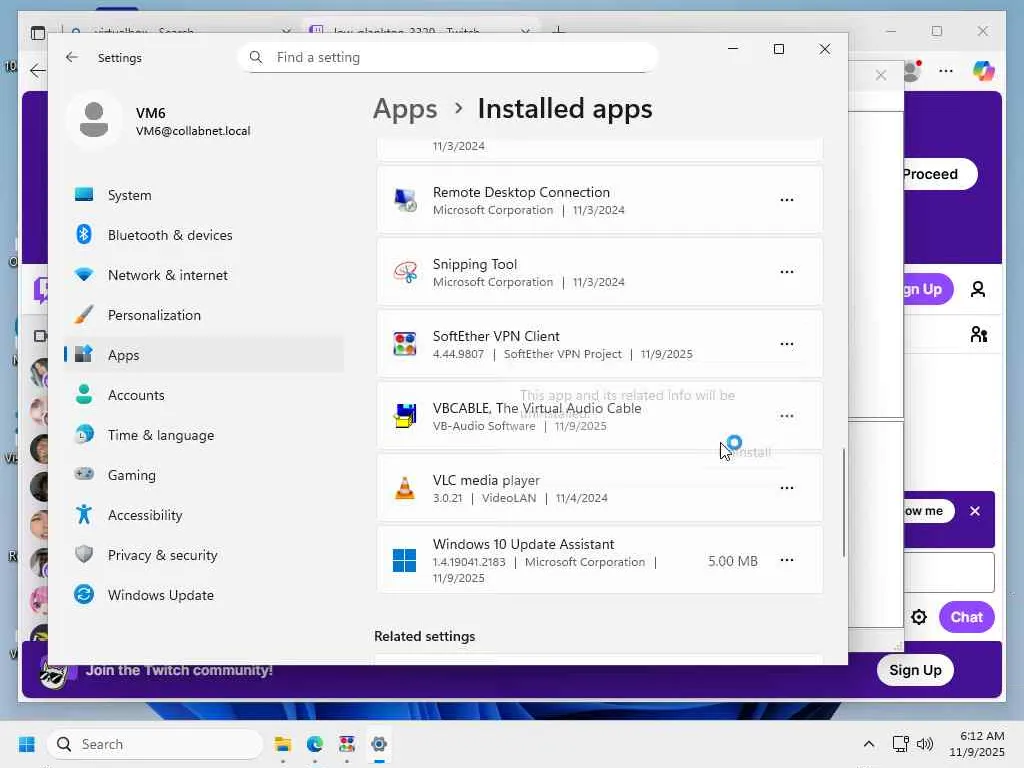Image resolution: width=1024 pixels, height=768 pixels.
Task: Click the Snipping Tool app icon
Action: (405, 272)
